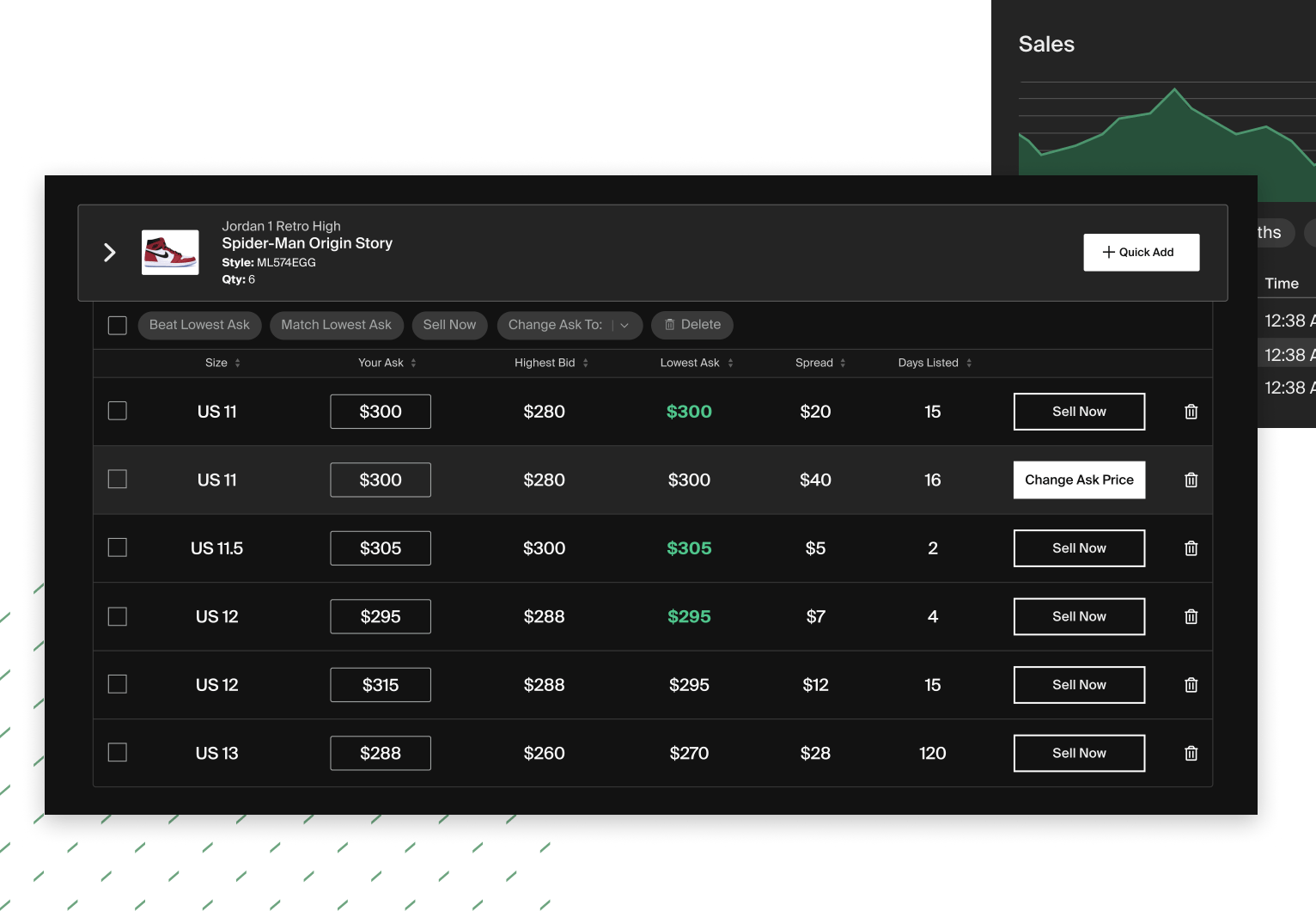Check the first US 11 row checkbox
Viewport: 1316px width, 911px height.
coord(118,411)
